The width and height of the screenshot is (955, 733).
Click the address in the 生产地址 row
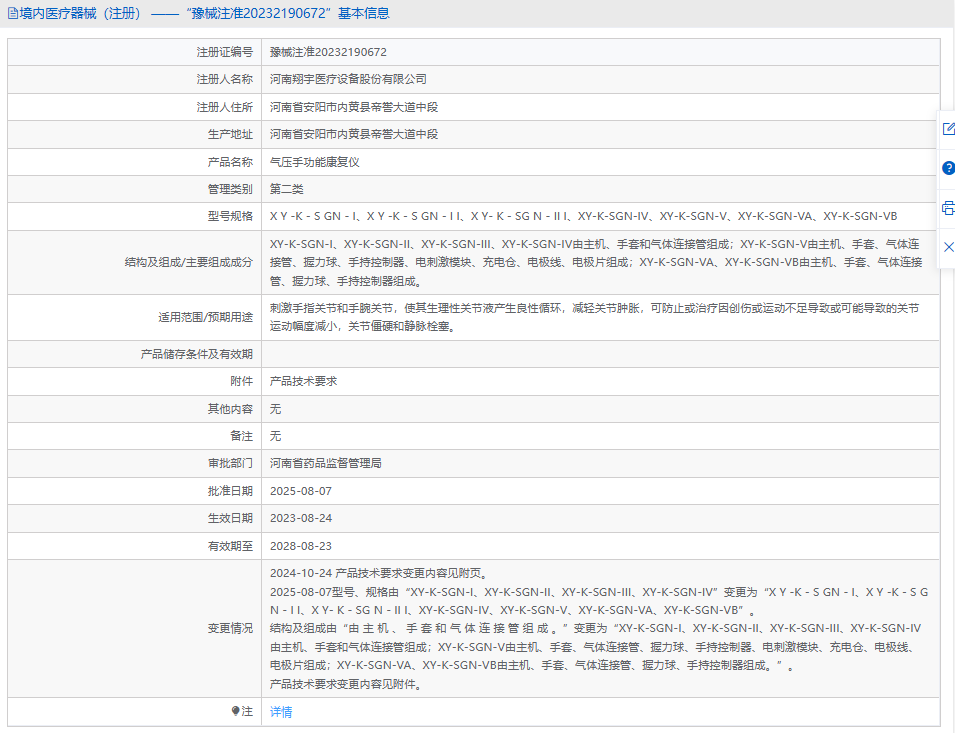(x=354, y=134)
